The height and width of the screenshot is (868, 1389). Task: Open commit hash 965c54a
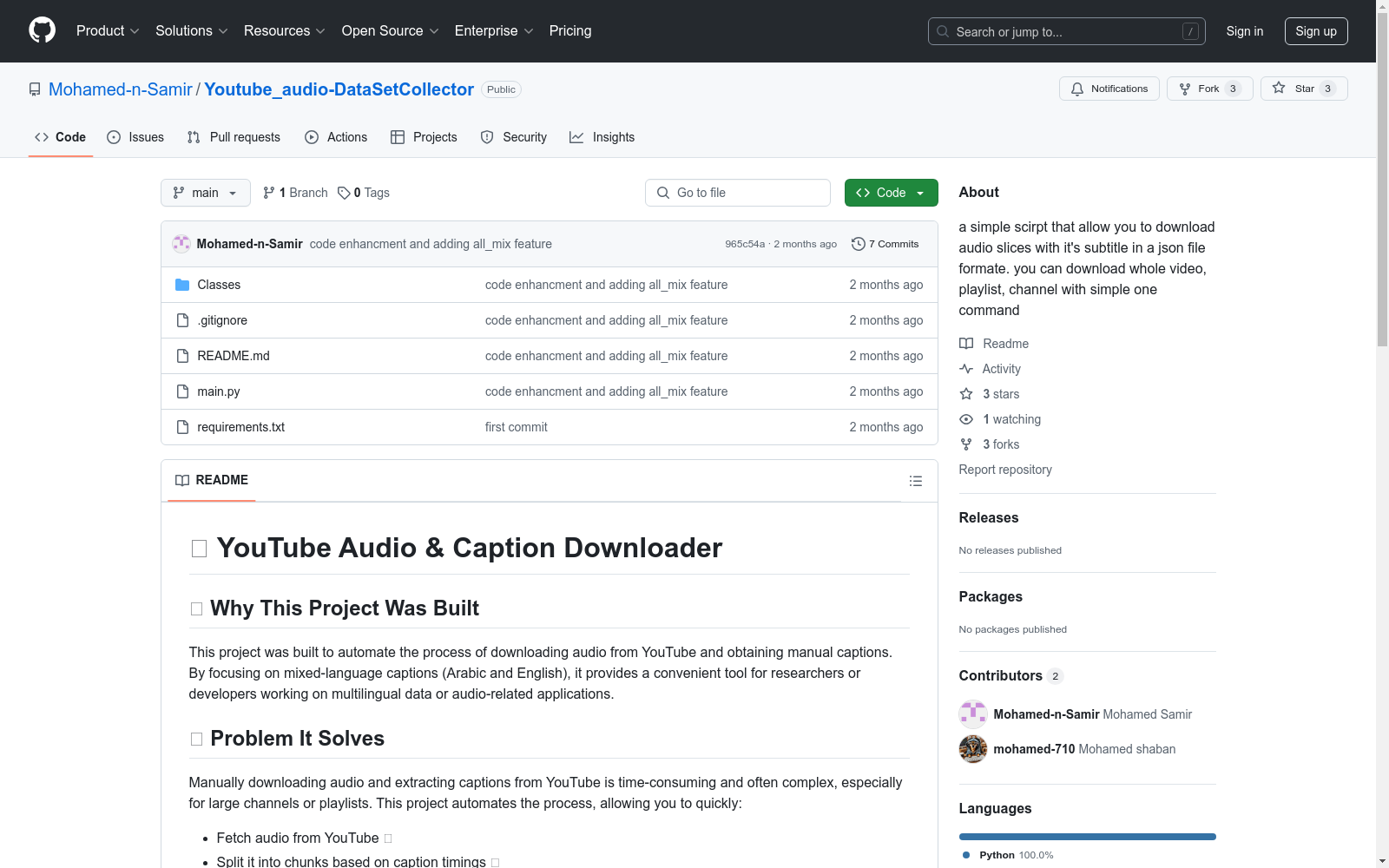pyautogui.click(x=745, y=244)
